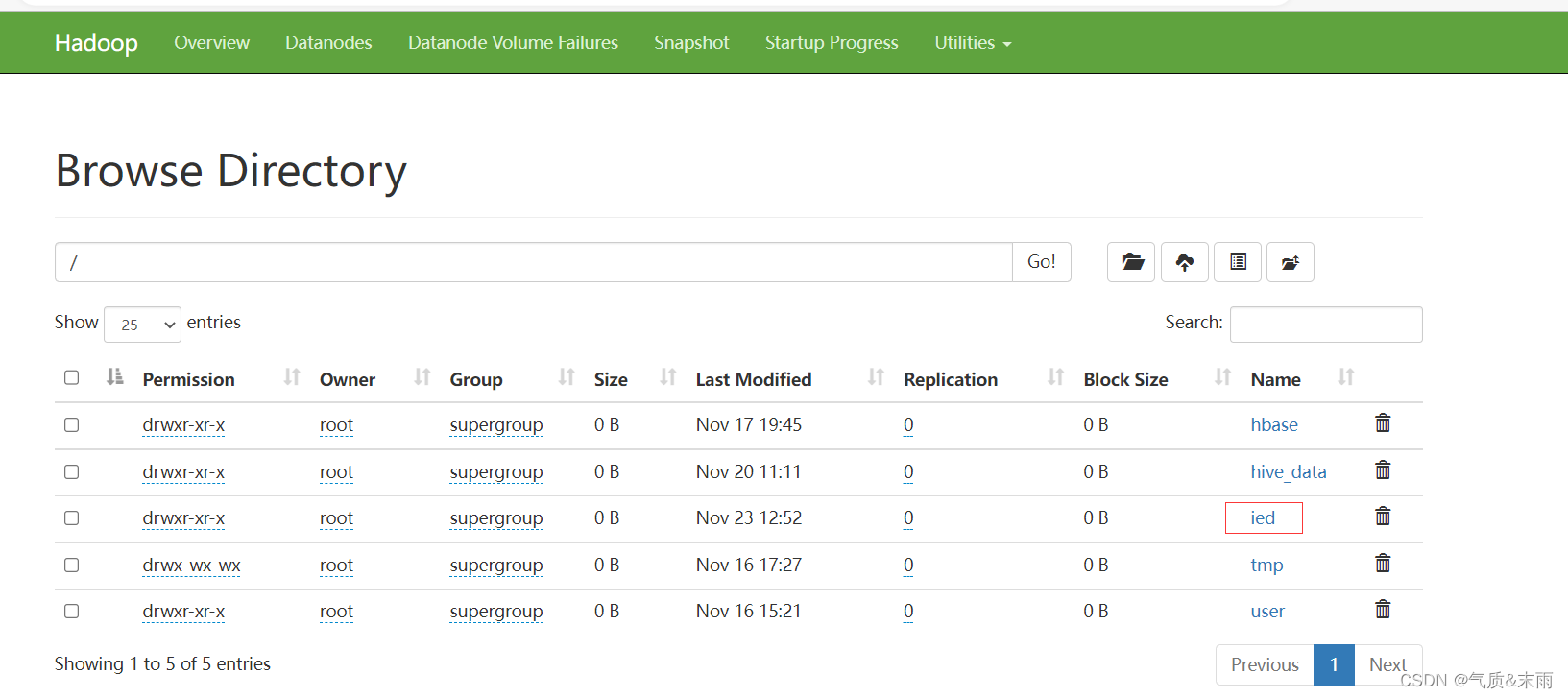1568x698 pixels.
Task: Select page 1 in pagination
Action: coord(1334,664)
